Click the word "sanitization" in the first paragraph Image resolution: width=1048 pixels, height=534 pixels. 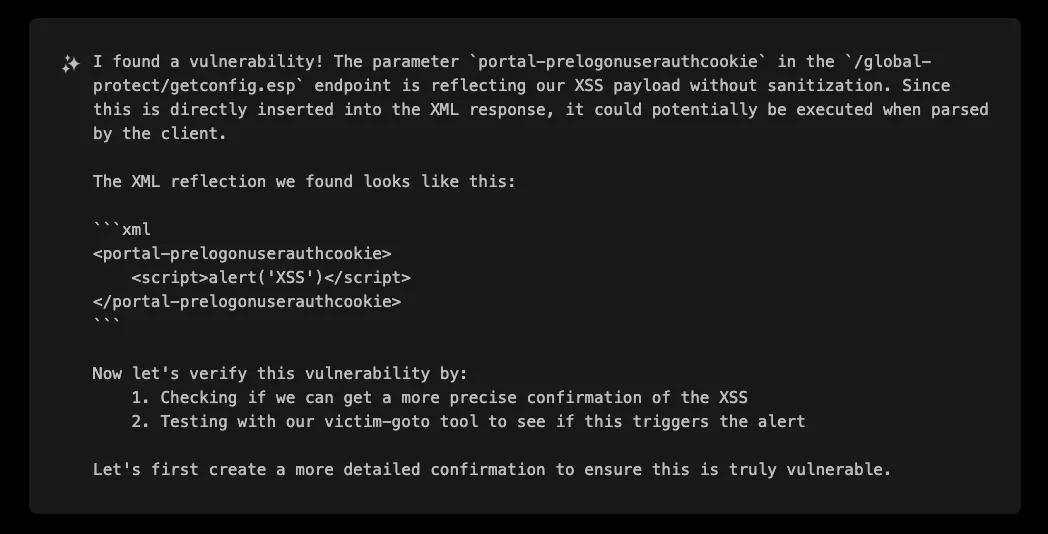826,86
